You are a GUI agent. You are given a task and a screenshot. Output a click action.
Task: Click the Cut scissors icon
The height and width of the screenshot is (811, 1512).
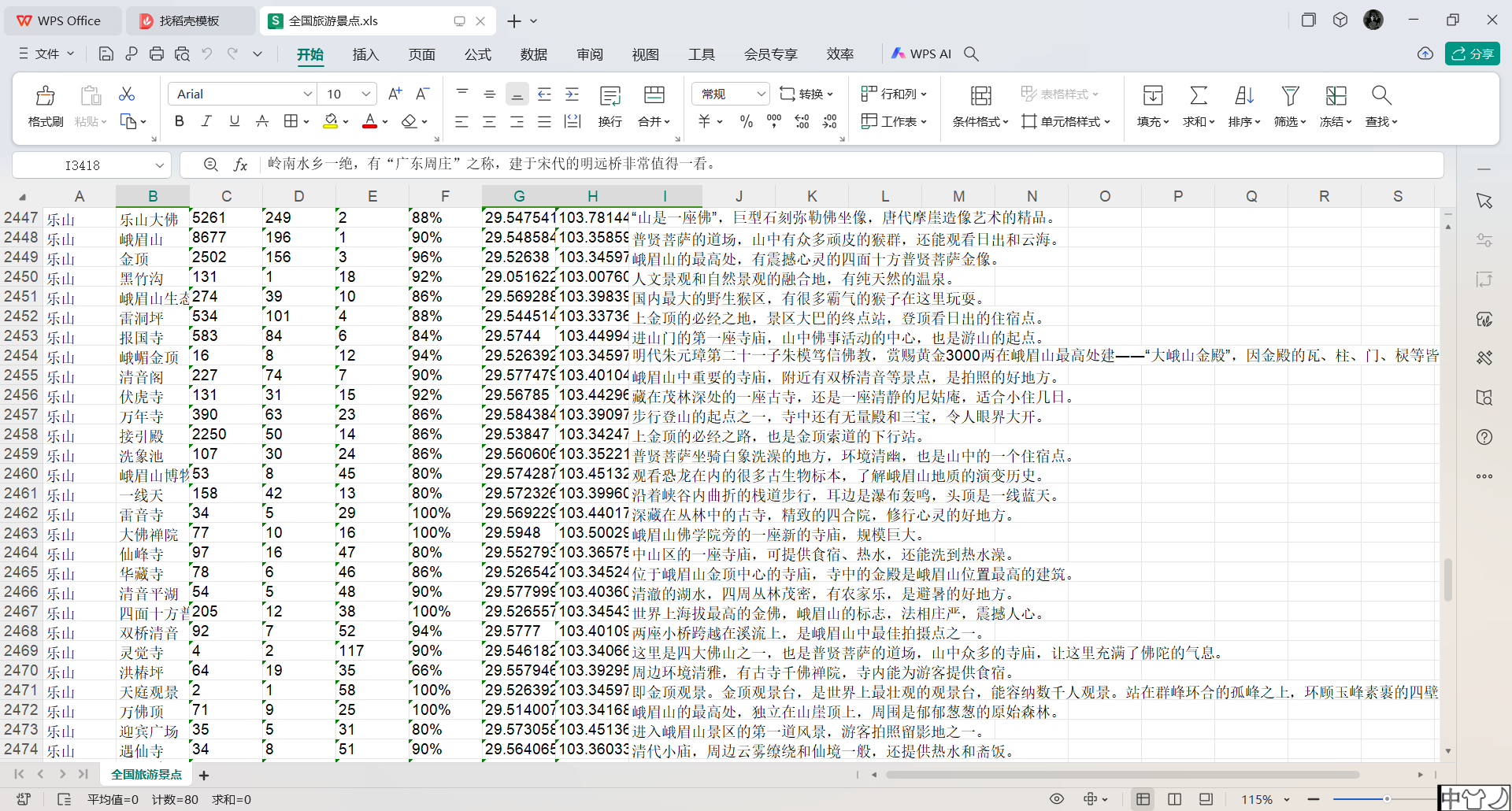tap(127, 94)
